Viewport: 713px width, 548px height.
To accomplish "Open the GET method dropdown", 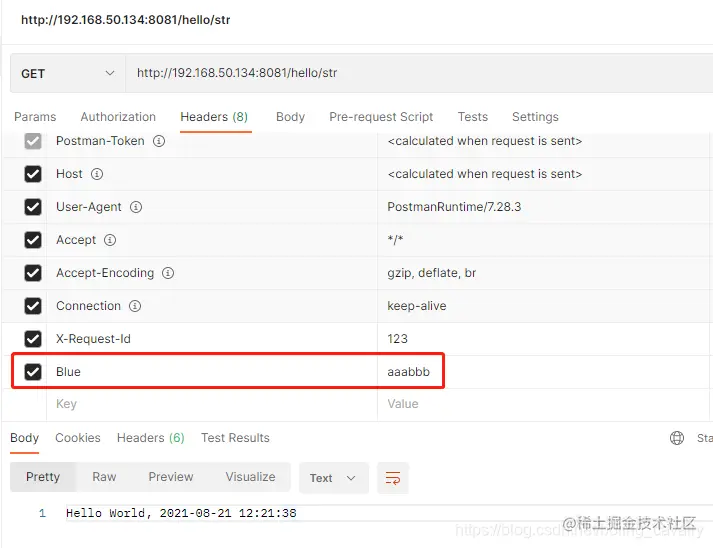I will [68, 73].
